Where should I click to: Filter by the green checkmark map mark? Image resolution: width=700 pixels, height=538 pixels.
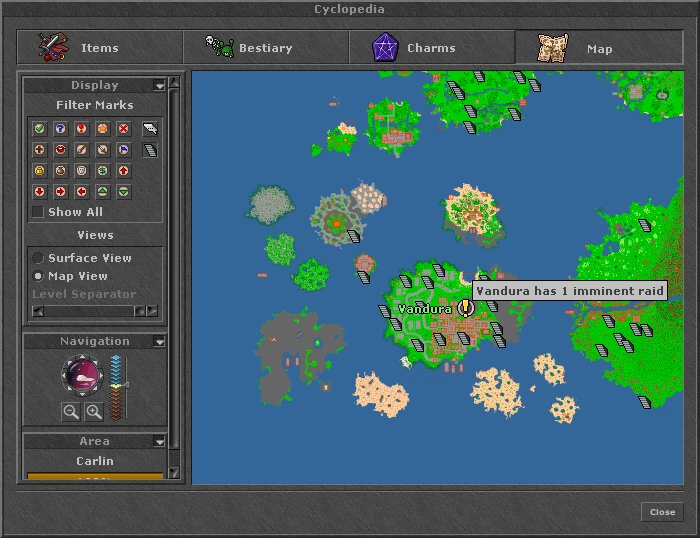pyautogui.click(x=39, y=129)
